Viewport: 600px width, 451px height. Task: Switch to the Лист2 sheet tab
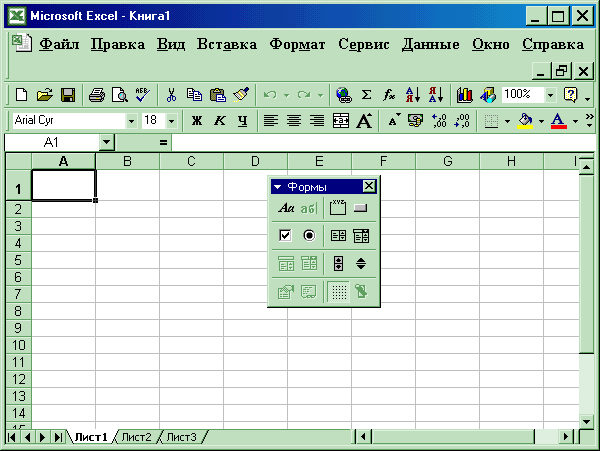[137, 437]
